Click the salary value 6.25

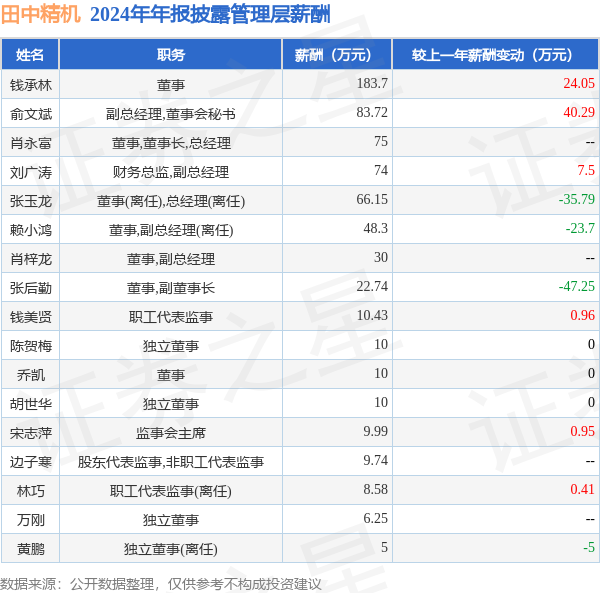pos(376,518)
